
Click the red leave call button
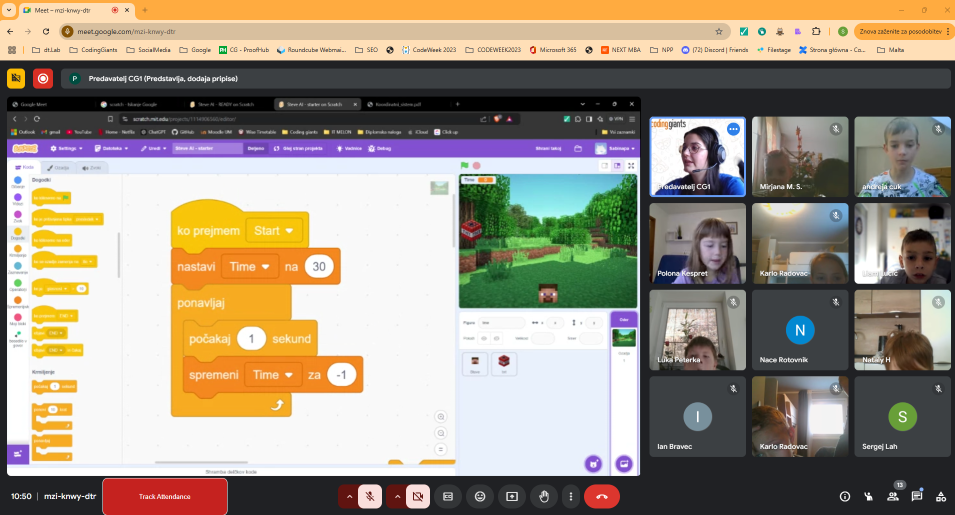(601, 496)
